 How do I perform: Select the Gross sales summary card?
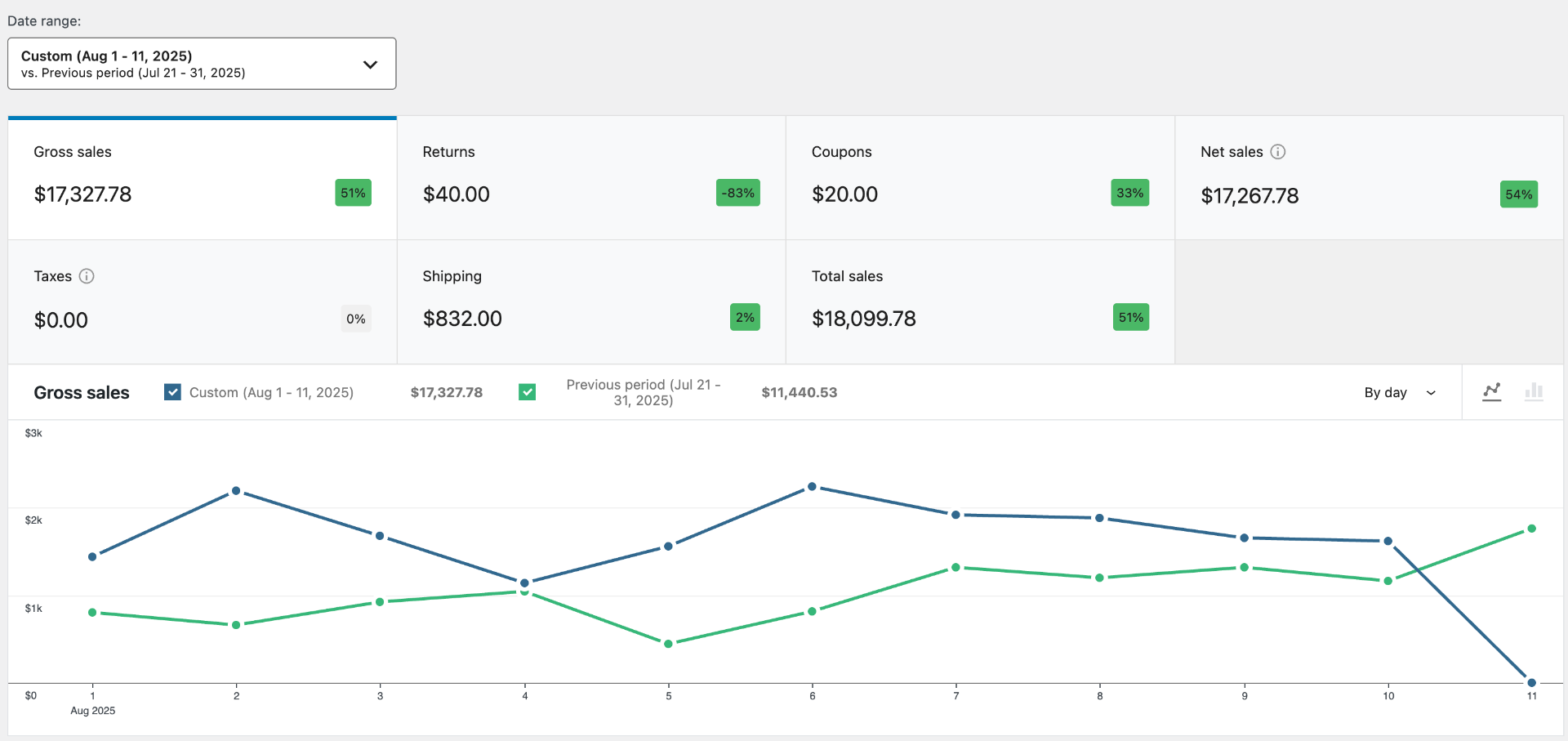coord(203,178)
